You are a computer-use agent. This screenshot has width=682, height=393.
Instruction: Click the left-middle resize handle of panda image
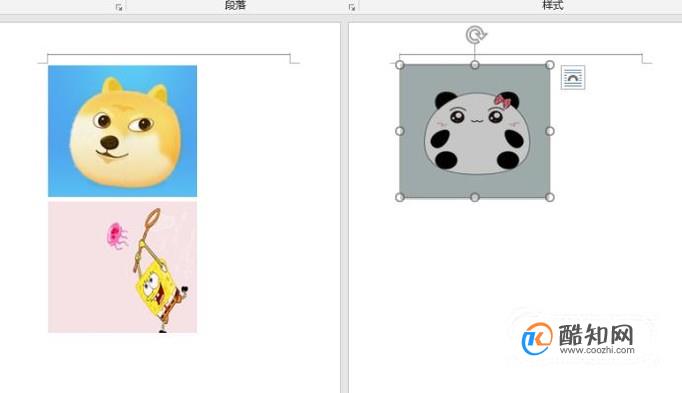400,131
